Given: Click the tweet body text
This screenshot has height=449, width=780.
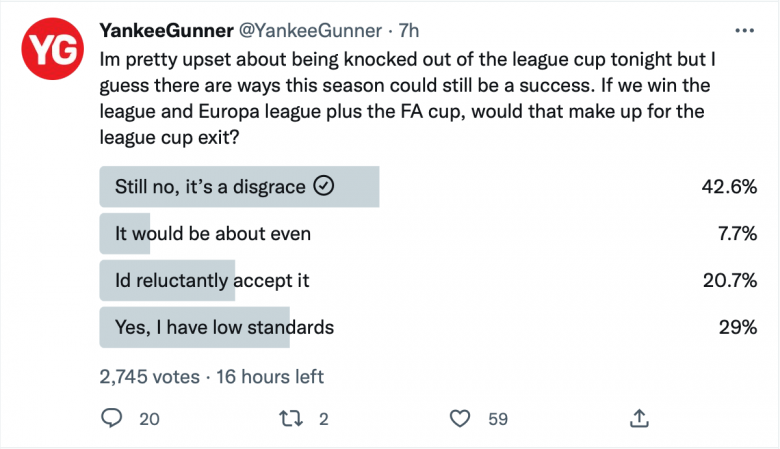Looking at the screenshot, I should 407,98.
